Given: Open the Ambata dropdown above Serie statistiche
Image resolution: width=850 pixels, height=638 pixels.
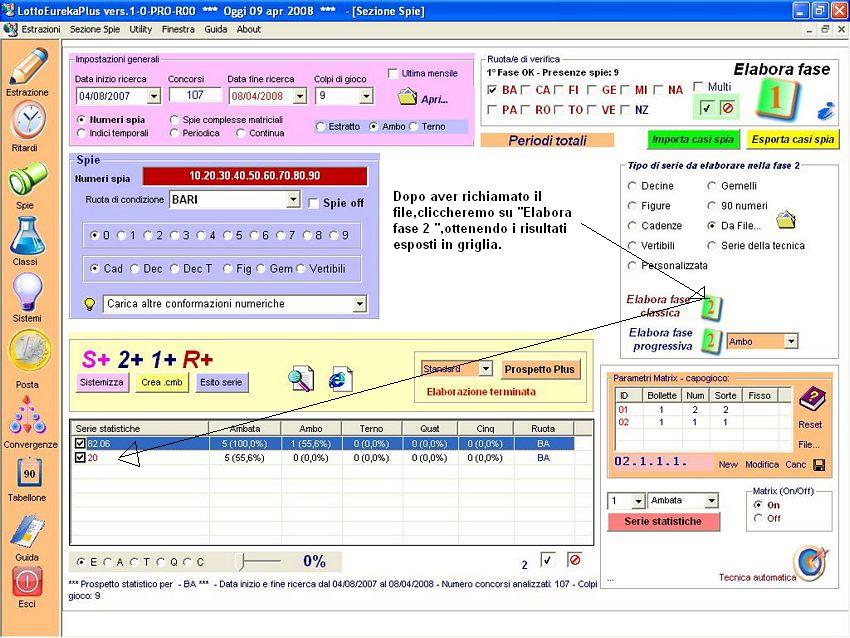Looking at the screenshot, I should (711, 500).
